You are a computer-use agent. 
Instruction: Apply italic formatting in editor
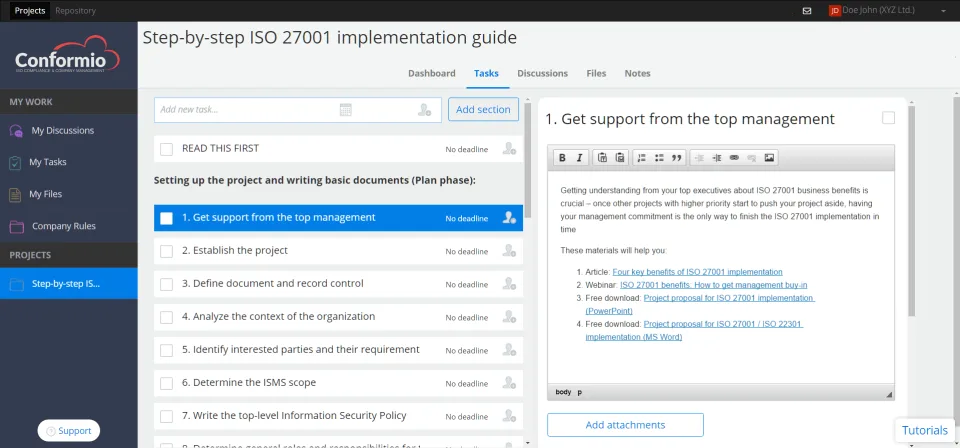[x=579, y=158]
